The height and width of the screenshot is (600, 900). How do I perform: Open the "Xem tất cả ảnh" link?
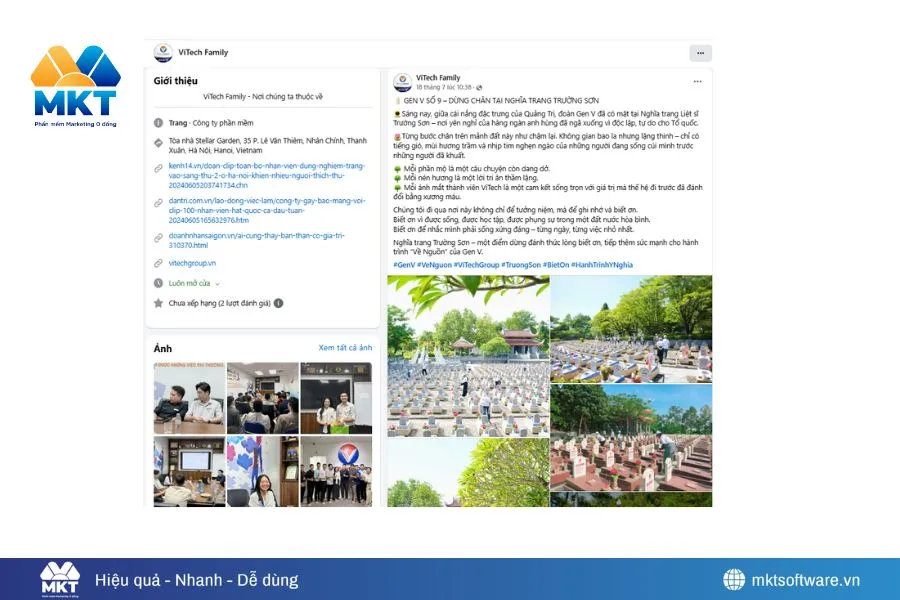tap(345, 348)
